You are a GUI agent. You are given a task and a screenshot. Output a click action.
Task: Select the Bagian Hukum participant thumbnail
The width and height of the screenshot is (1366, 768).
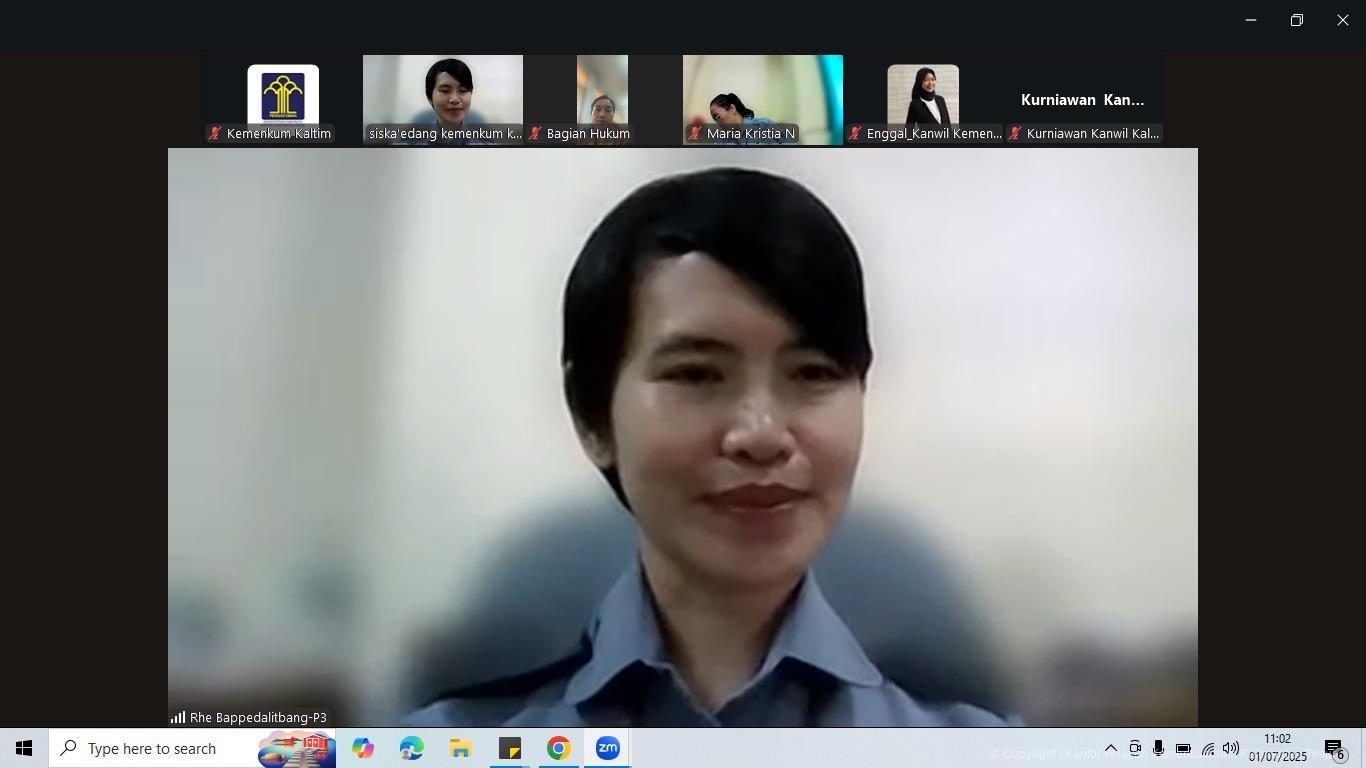coord(602,100)
